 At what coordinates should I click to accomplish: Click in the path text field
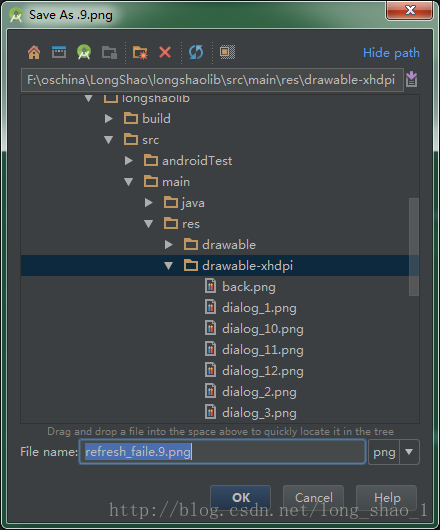click(212, 80)
